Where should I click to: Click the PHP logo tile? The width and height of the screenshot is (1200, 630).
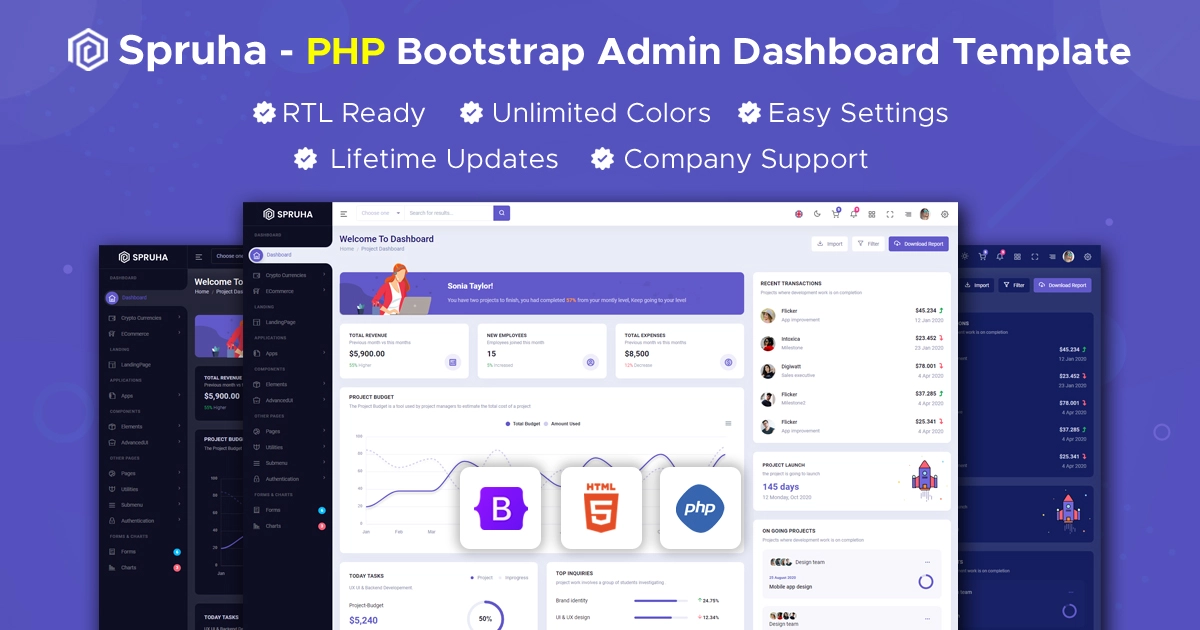[700, 507]
